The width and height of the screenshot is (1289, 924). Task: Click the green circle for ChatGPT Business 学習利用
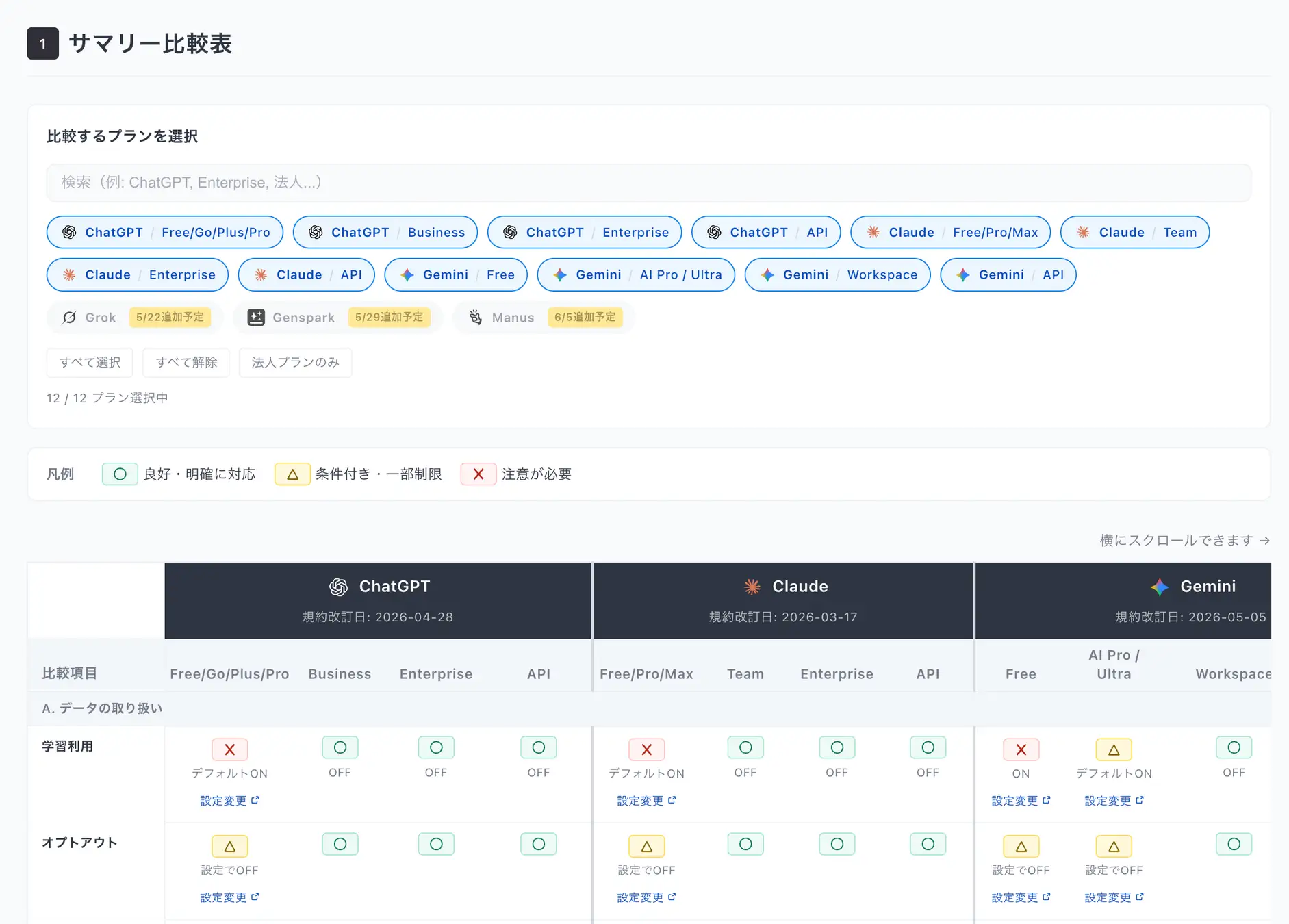coord(340,747)
